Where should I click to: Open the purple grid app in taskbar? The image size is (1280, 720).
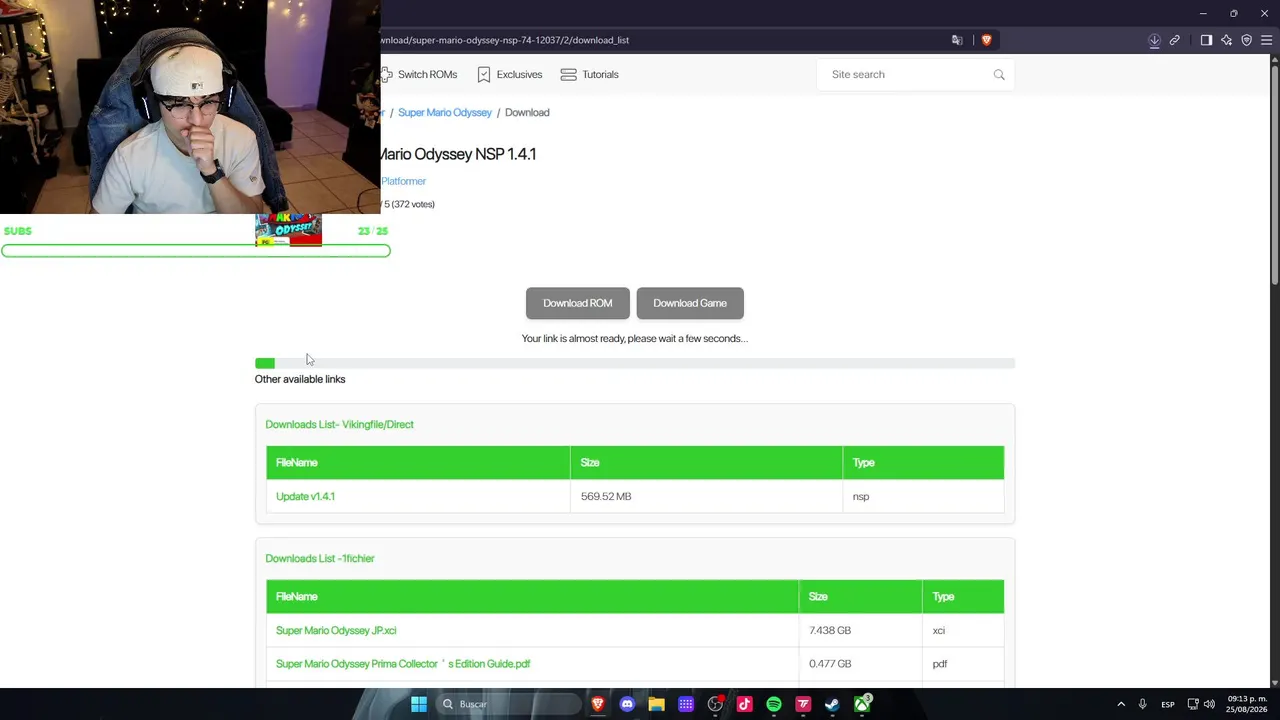pyautogui.click(x=686, y=704)
